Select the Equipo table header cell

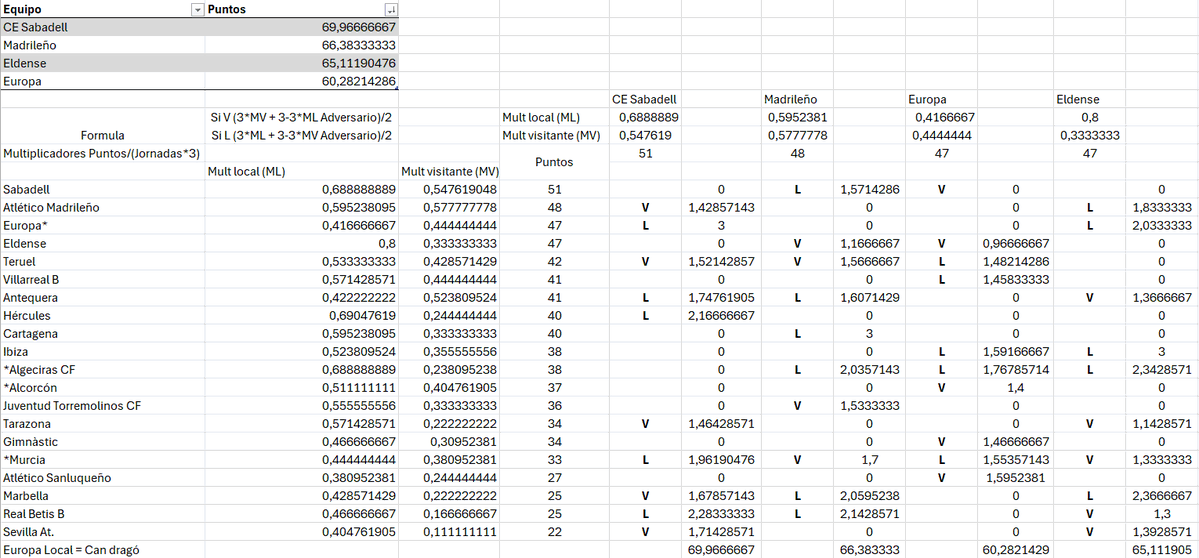point(102,9)
